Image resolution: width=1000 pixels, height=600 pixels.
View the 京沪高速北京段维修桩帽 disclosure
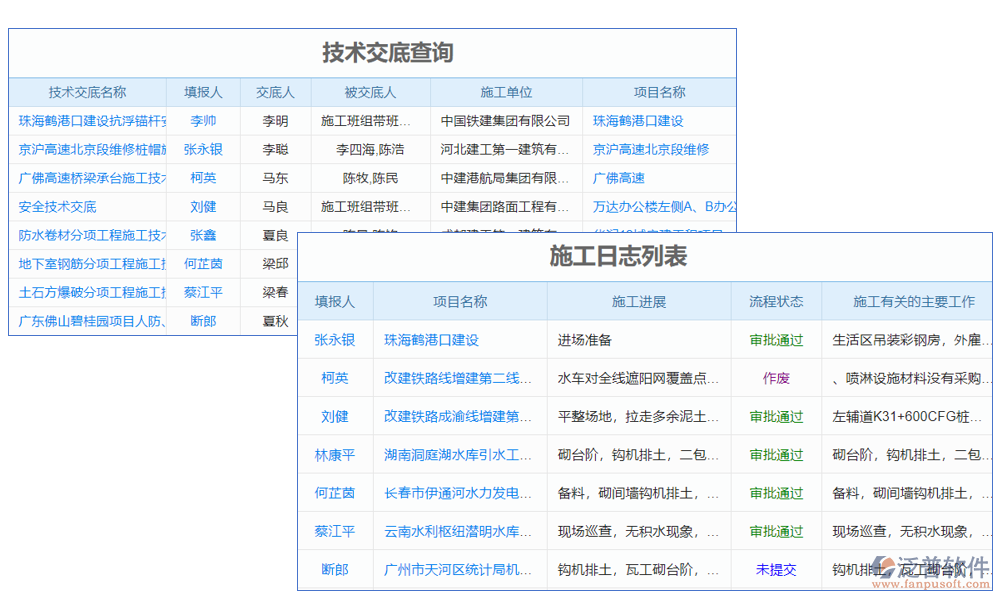pos(86,149)
